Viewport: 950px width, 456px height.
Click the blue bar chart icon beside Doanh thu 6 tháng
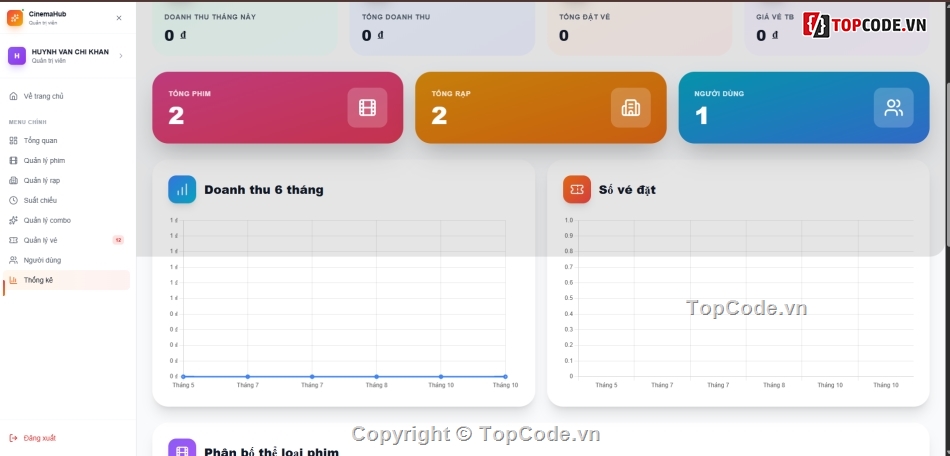point(182,190)
